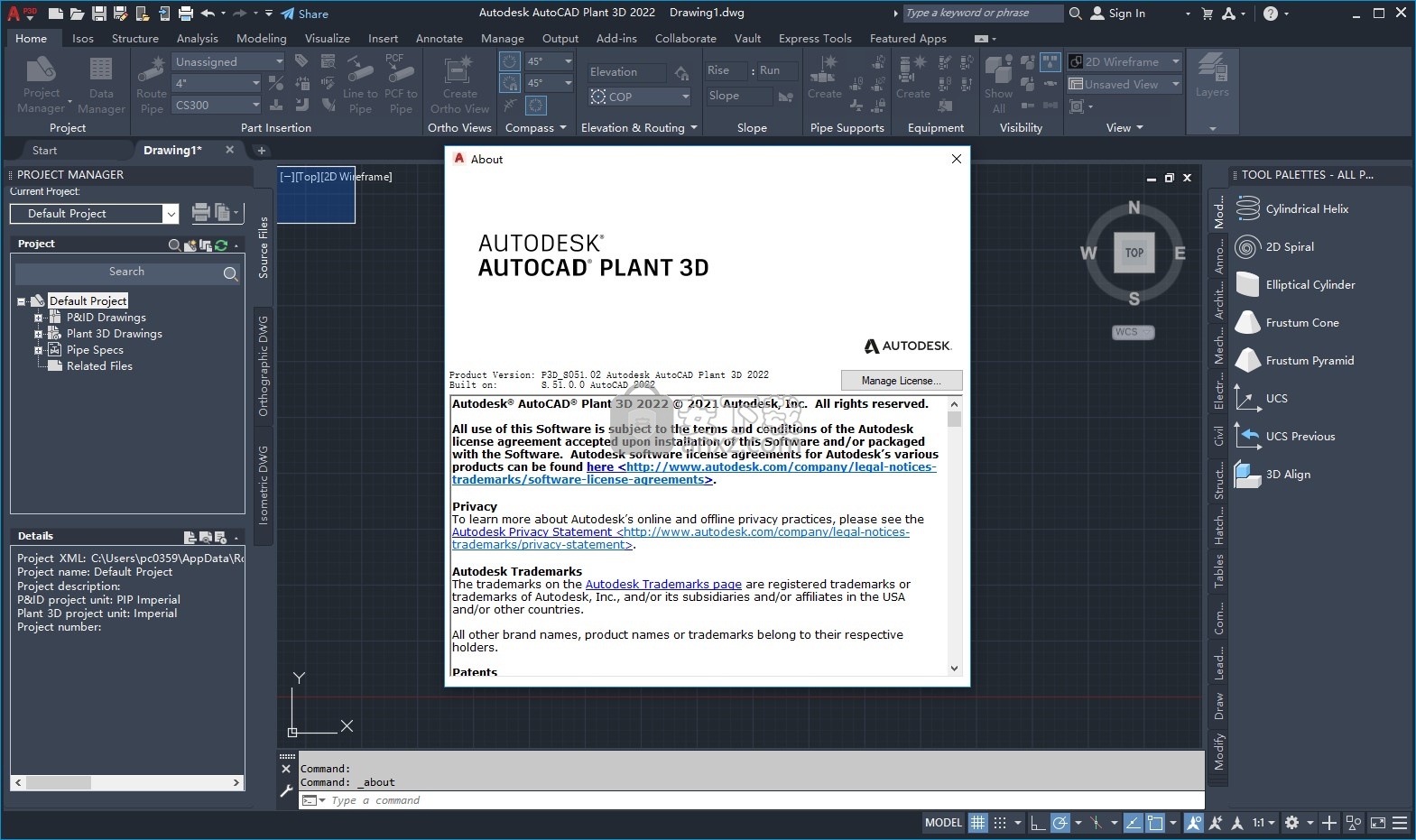
Task: Click Sign In in the title bar
Action: point(1118,14)
